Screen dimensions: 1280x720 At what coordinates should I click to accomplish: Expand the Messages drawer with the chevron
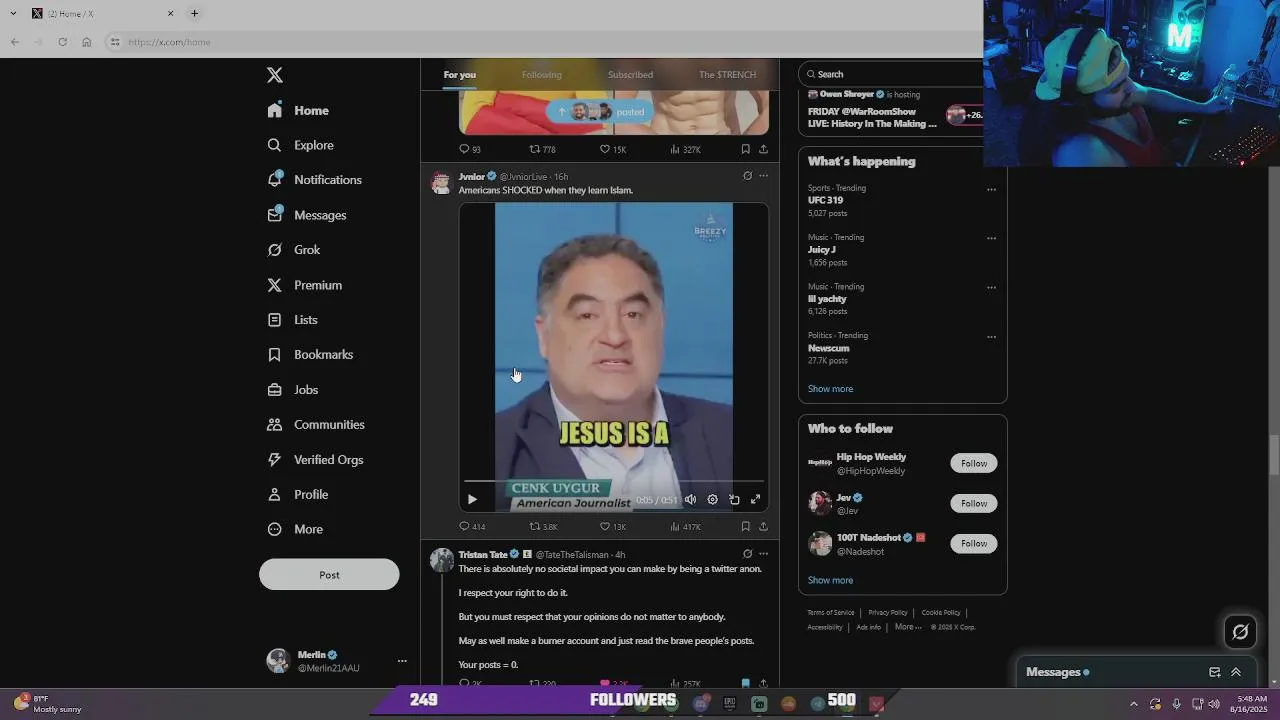click(x=1236, y=672)
